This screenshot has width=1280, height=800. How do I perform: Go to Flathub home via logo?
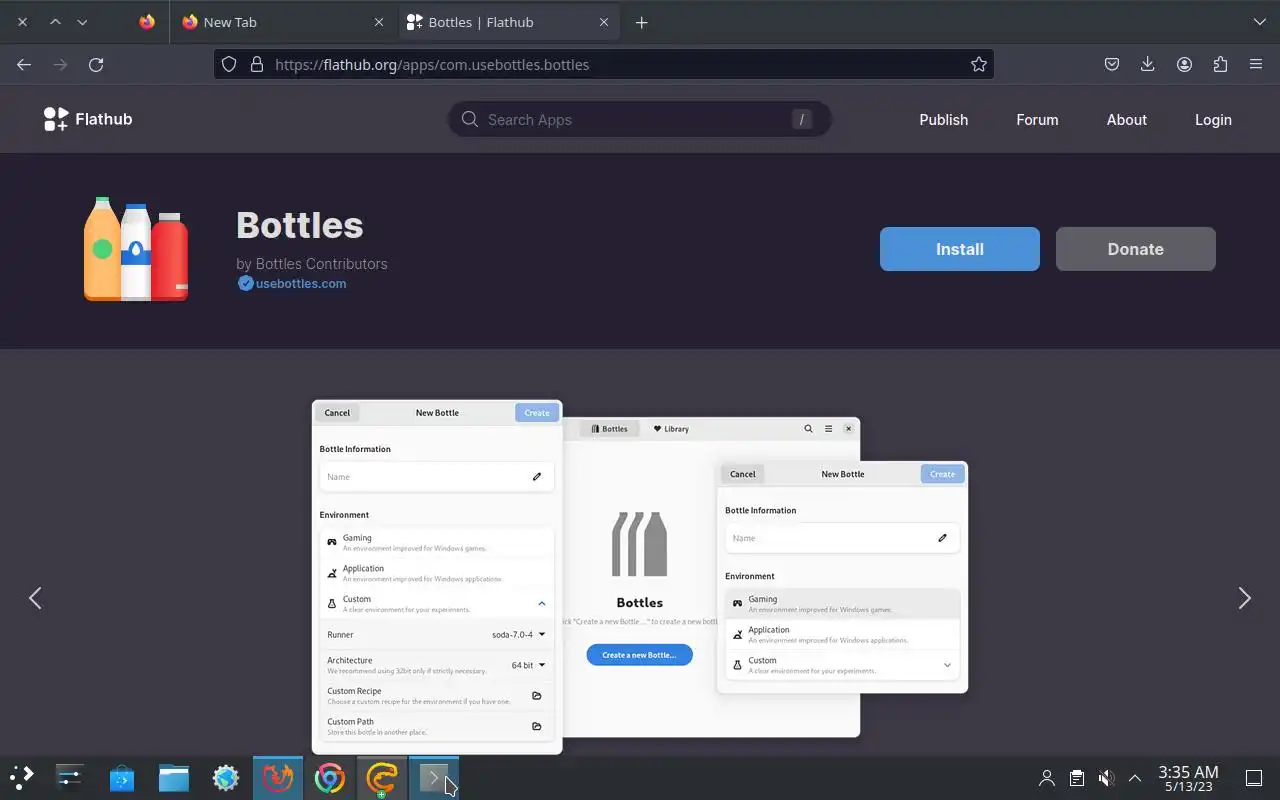(88, 119)
